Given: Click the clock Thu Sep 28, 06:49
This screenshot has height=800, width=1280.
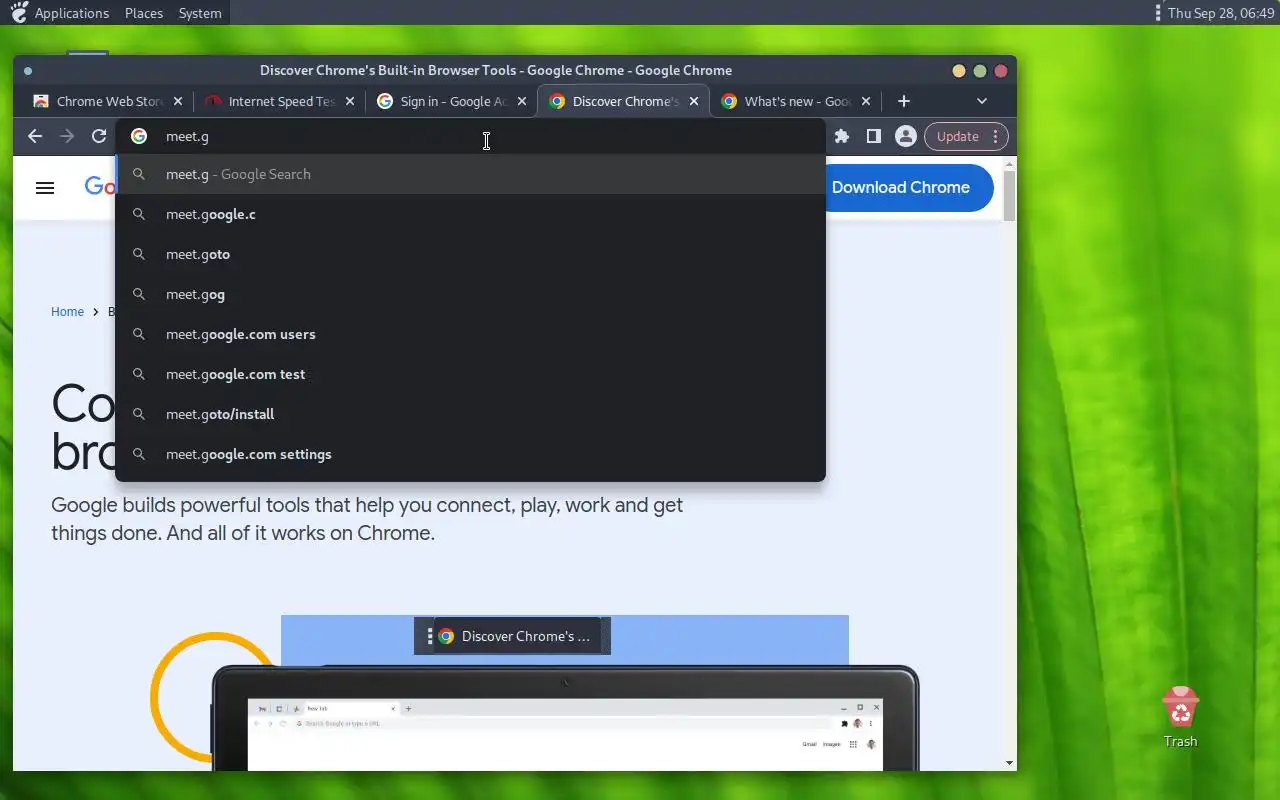Looking at the screenshot, I should click(1221, 13).
